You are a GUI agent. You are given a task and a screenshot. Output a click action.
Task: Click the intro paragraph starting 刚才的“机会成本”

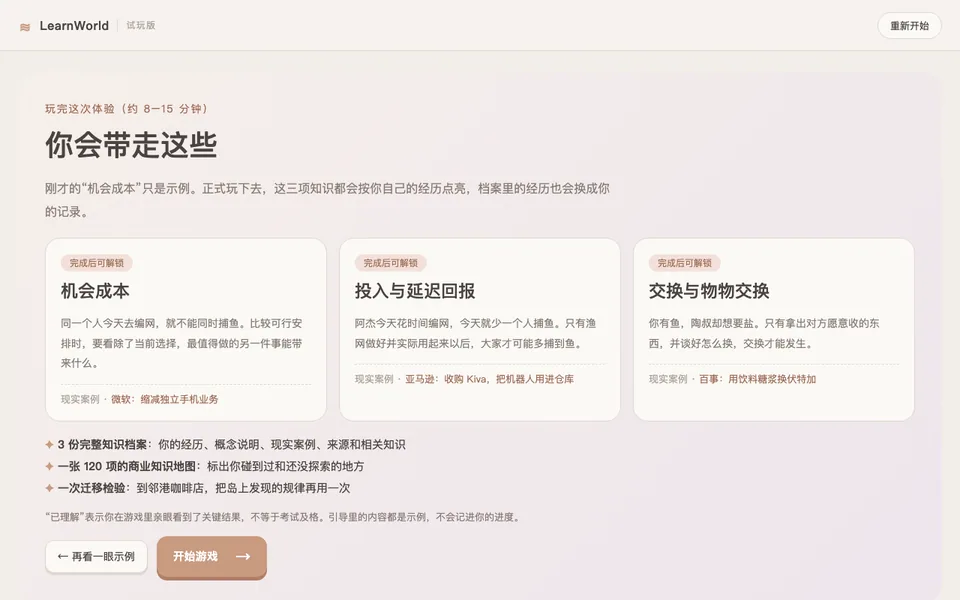[x=327, y=200]
